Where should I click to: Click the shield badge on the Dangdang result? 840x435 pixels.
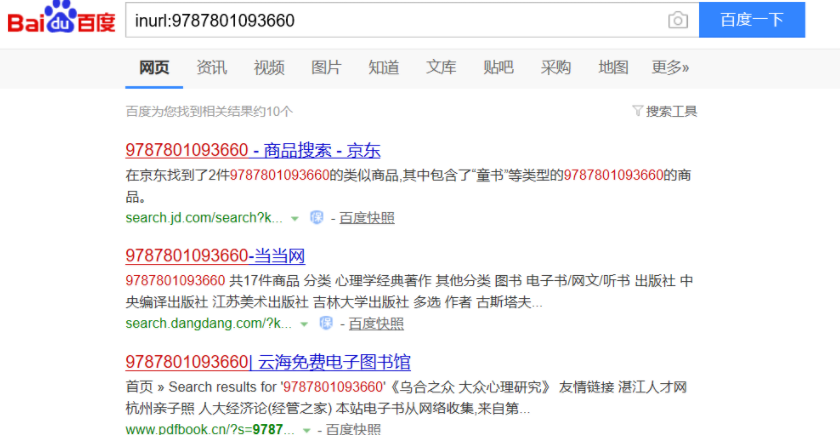point(326,323)
